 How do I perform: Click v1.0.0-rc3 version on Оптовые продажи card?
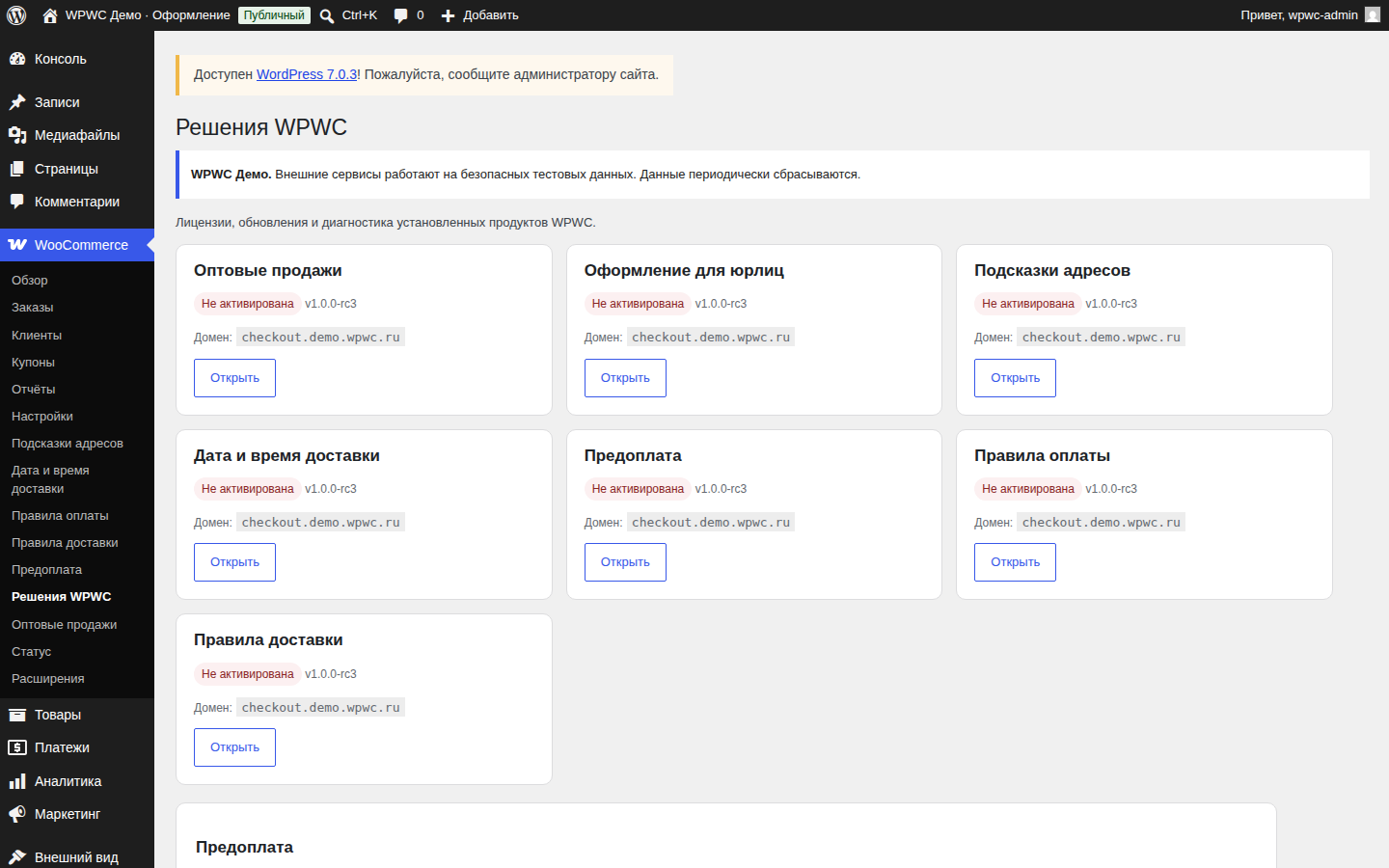331,304
